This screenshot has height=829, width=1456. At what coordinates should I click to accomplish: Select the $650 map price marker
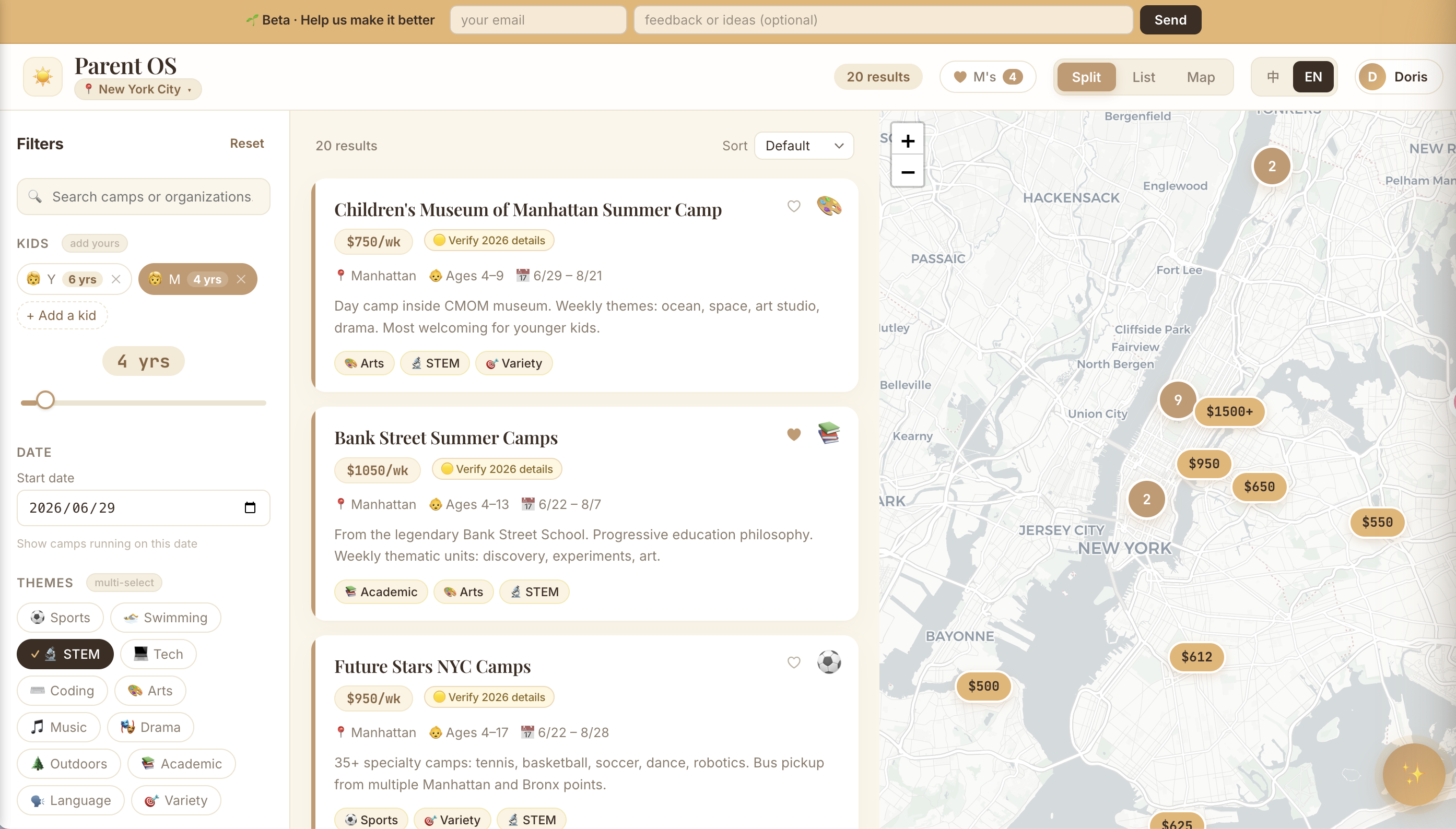(1259, 487)
